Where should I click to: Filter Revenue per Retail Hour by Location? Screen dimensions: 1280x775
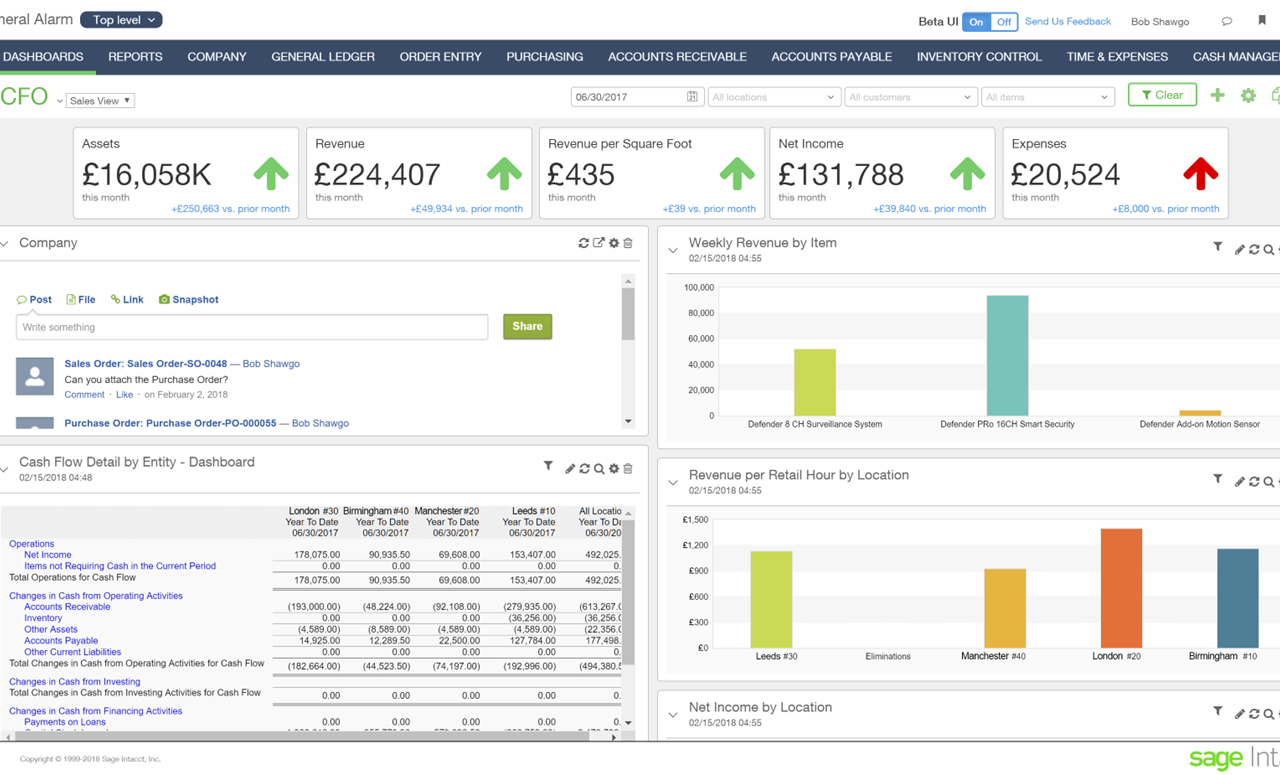click(x=1218, y=479)
